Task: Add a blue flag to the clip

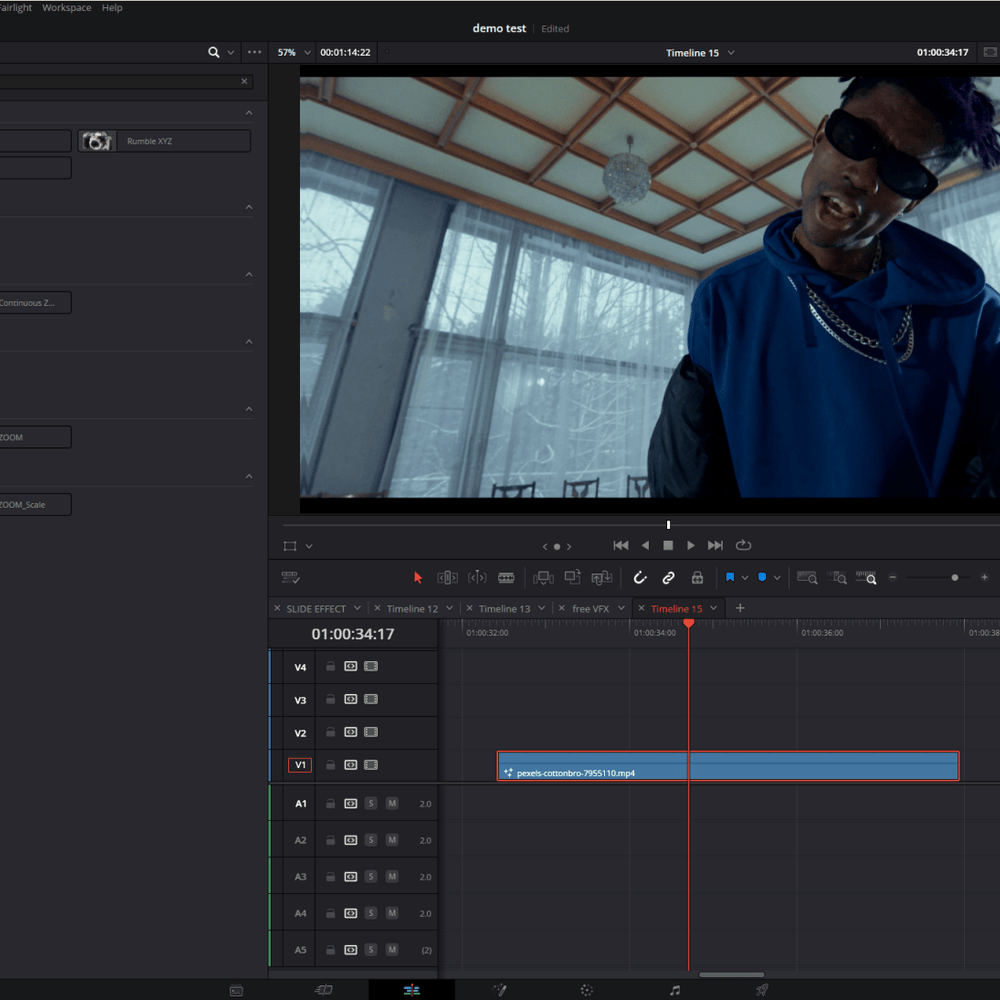Action: (730, 577)
